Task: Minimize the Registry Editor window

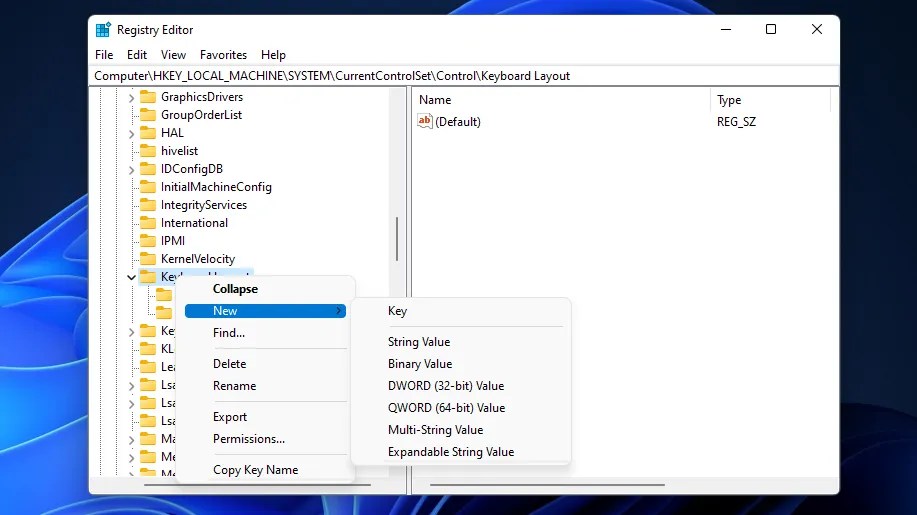Action: pos(726,29)
